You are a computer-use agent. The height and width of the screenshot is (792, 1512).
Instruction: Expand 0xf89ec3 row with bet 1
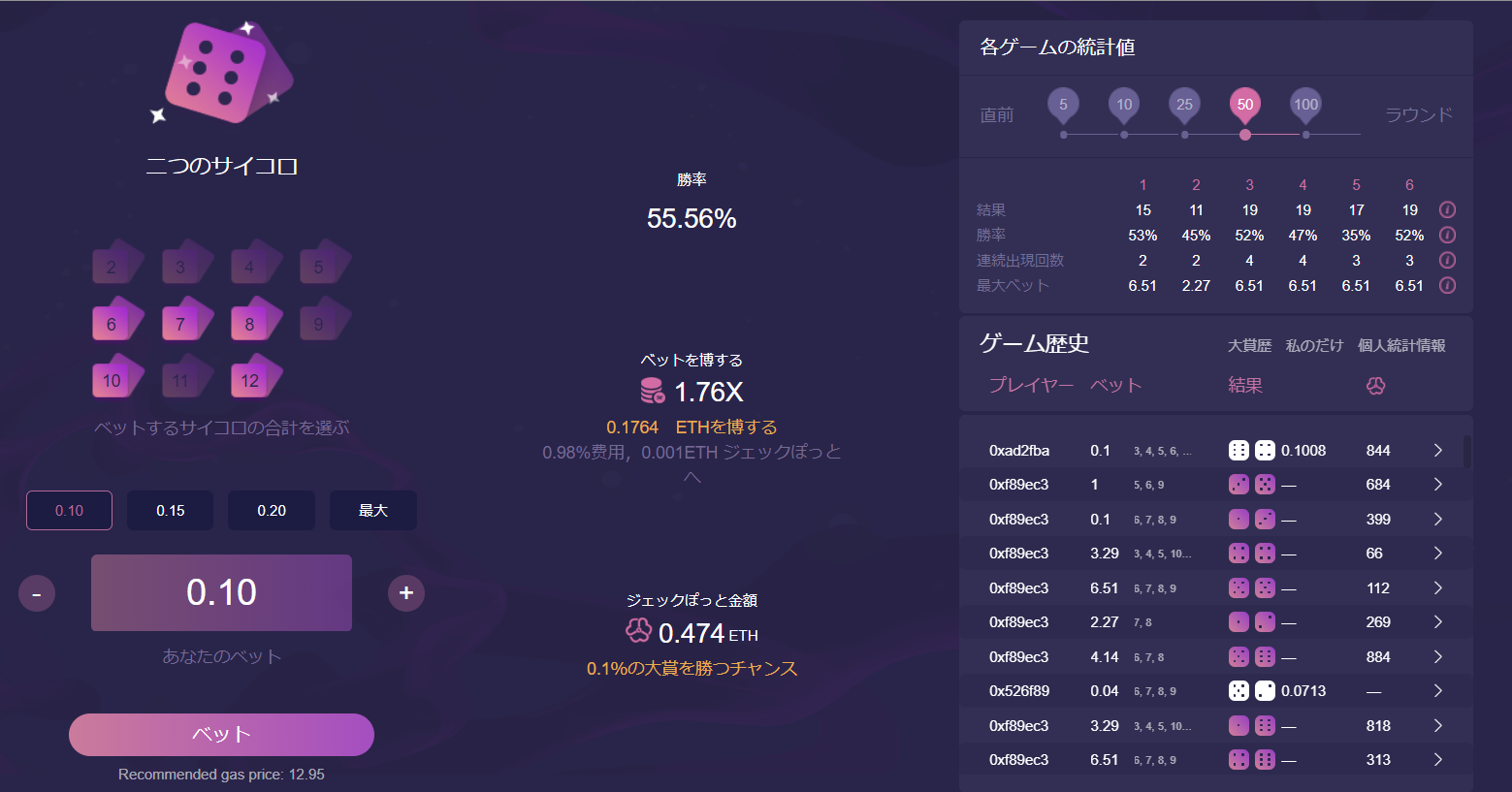[x=1437, y=485]
